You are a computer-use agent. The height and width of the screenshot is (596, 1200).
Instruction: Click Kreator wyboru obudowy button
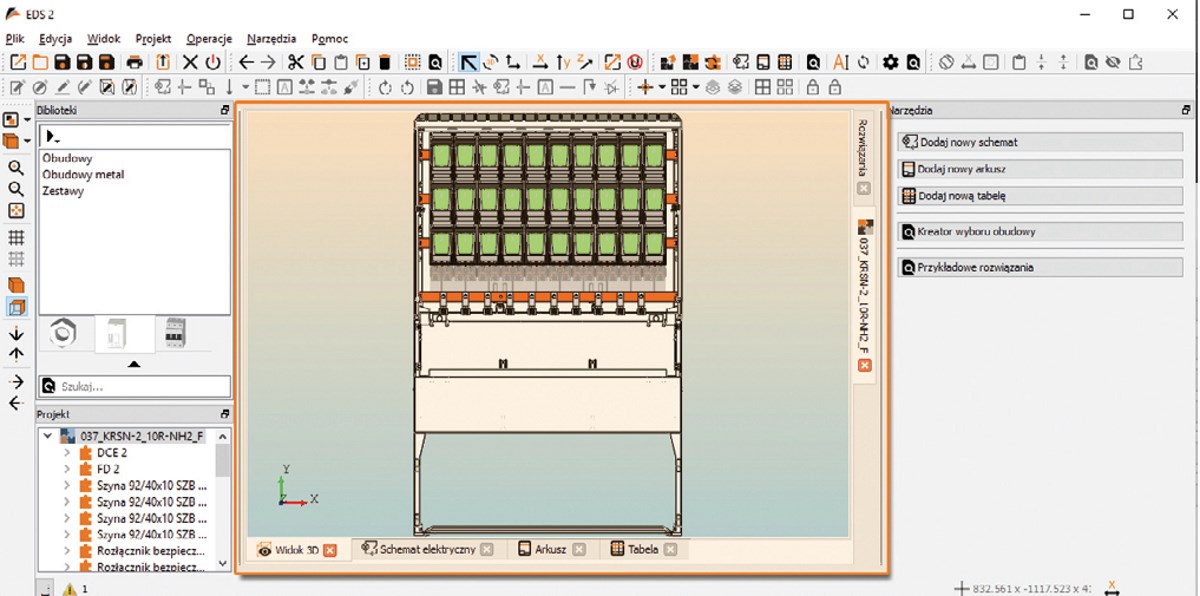point(1040,231)
